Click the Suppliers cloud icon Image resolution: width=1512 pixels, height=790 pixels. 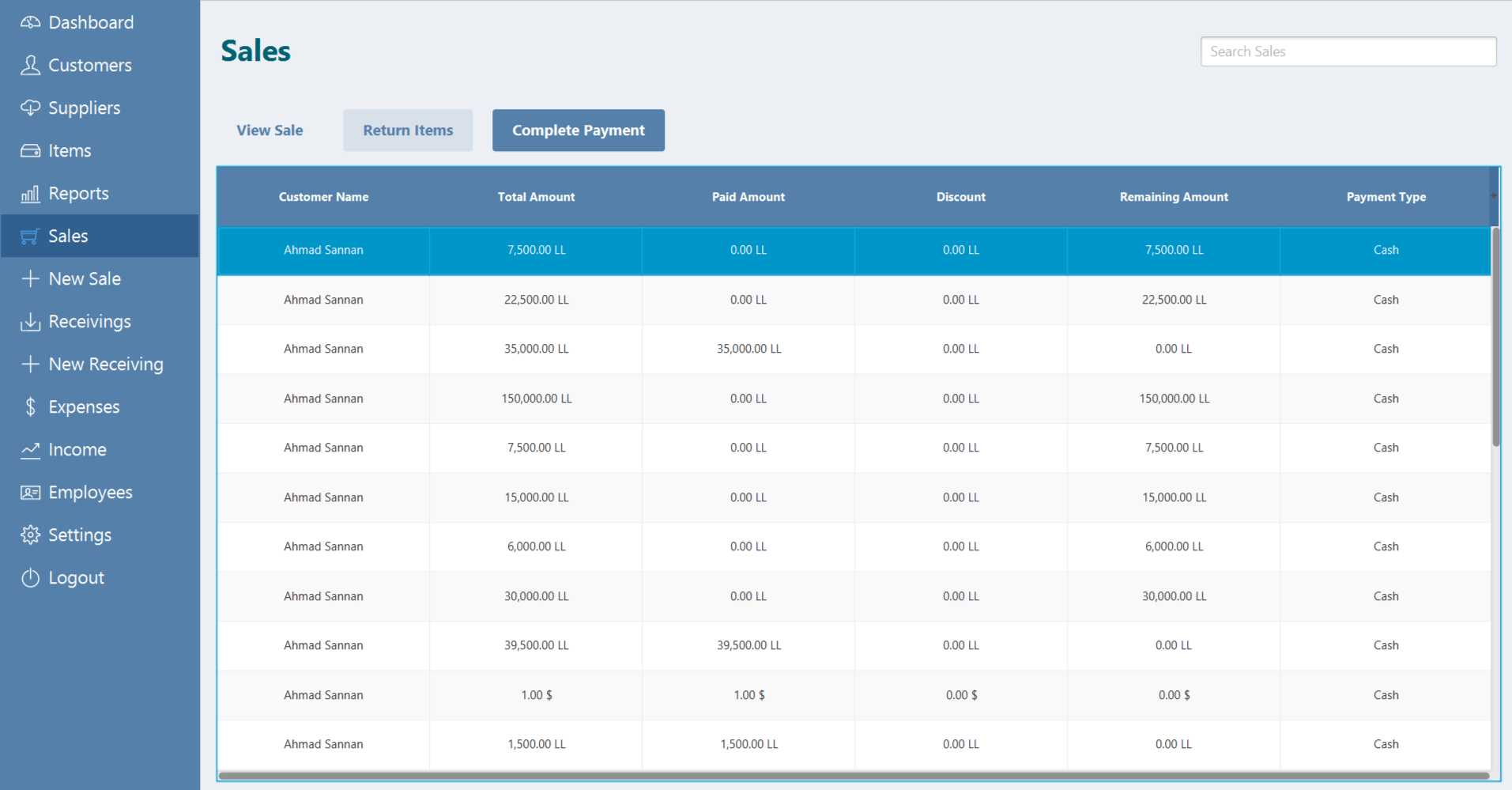click(x=30, y=108)
